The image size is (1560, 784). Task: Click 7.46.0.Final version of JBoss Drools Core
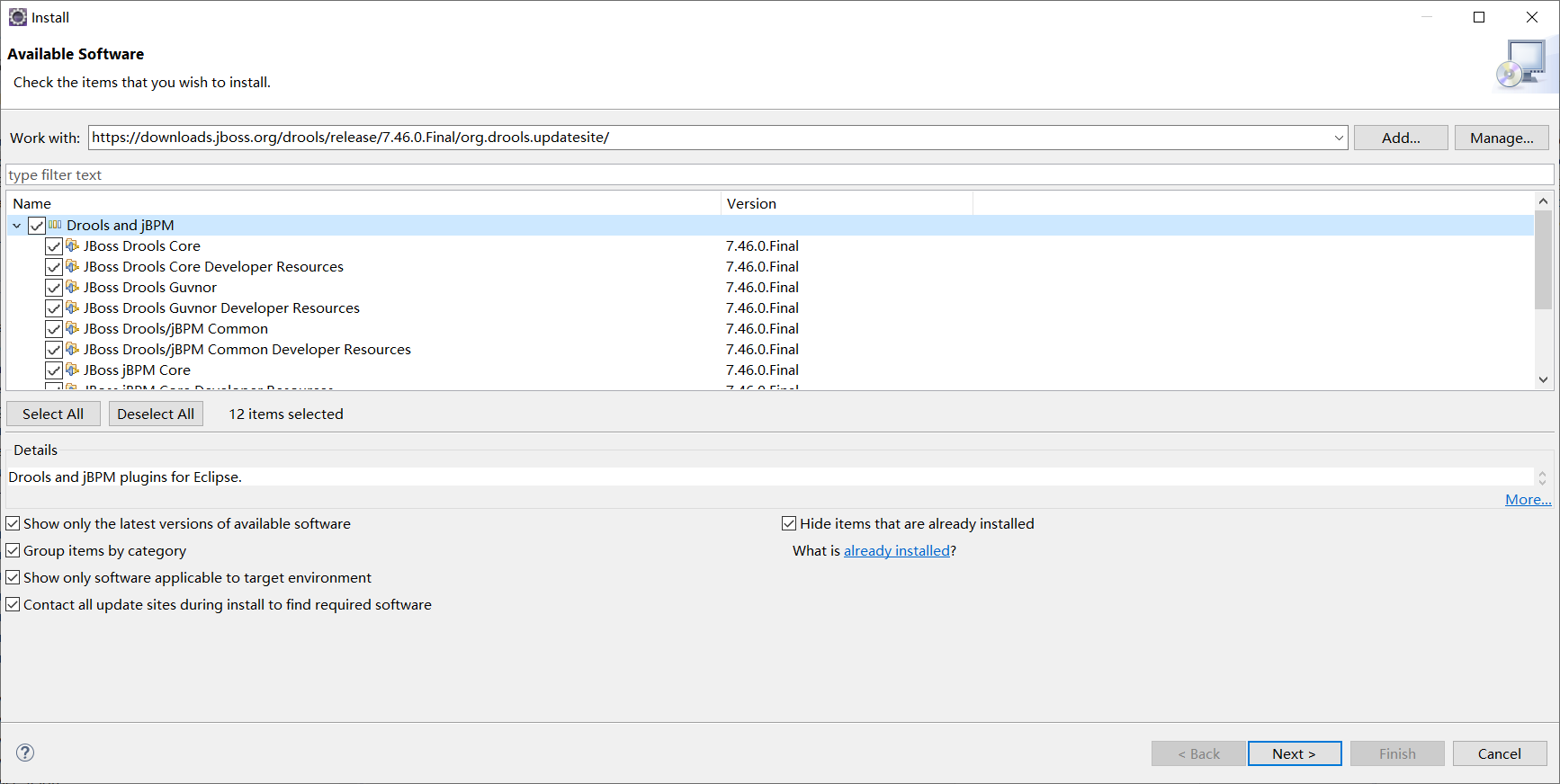point(762,245)
